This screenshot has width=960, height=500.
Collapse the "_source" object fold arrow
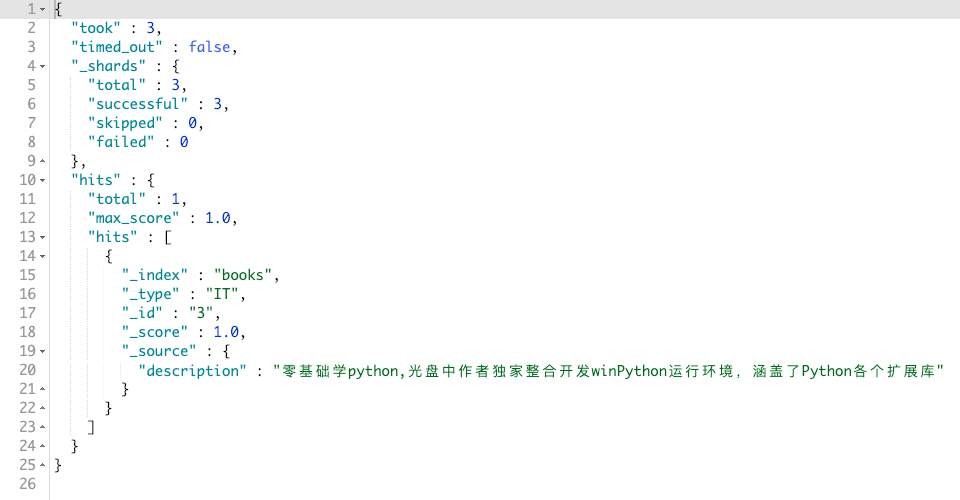click(x=42, y=351)
